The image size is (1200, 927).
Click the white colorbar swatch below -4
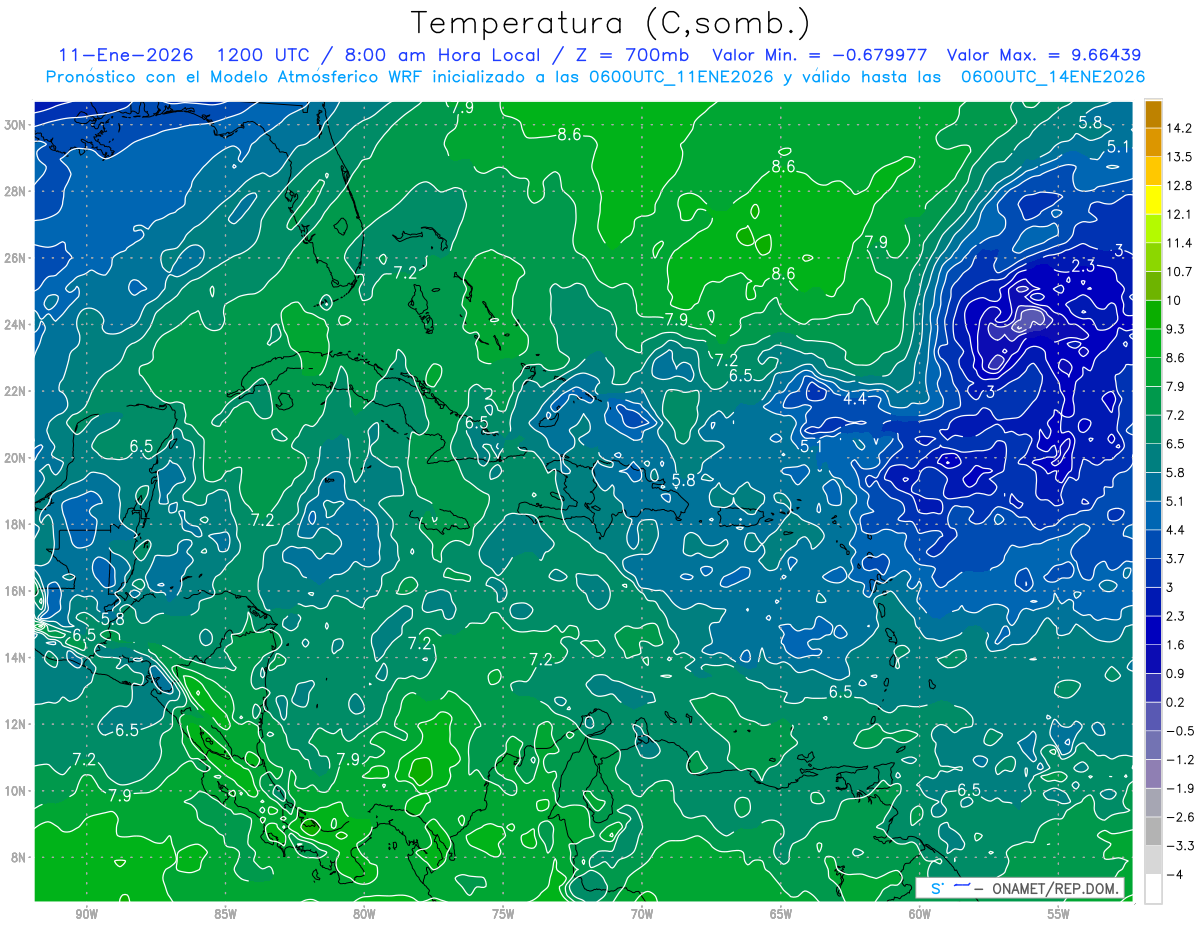pos(1153,889)
